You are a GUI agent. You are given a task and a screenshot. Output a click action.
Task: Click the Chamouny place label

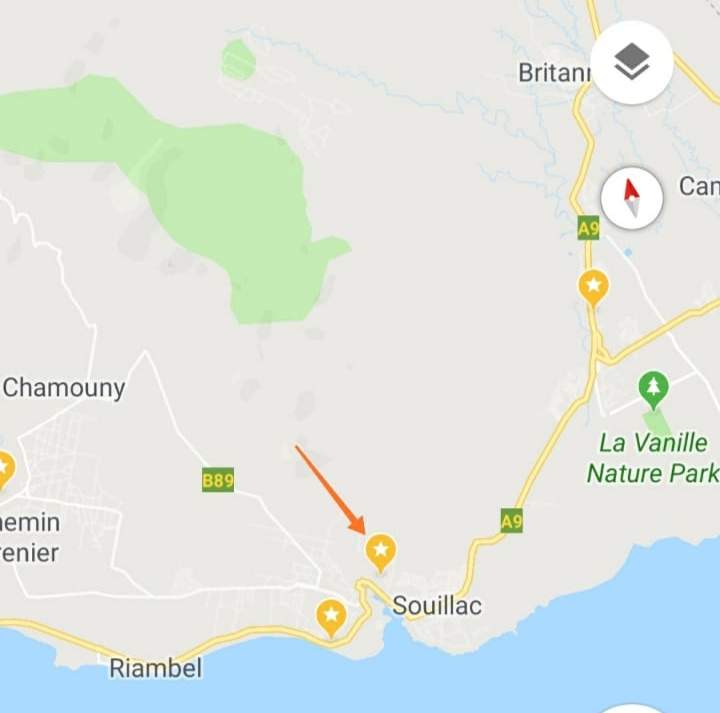click(64, 388)
